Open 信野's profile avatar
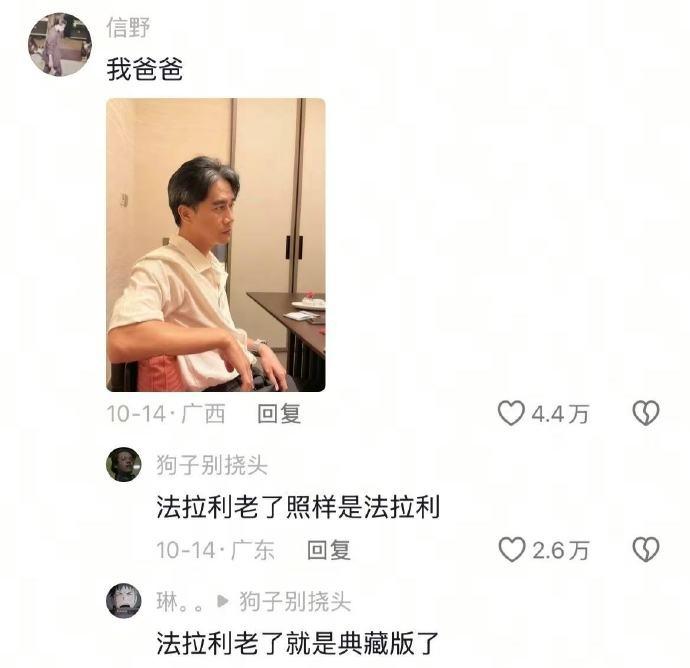The height and width of the screenshot is (668, 690). tap(60, 44)
